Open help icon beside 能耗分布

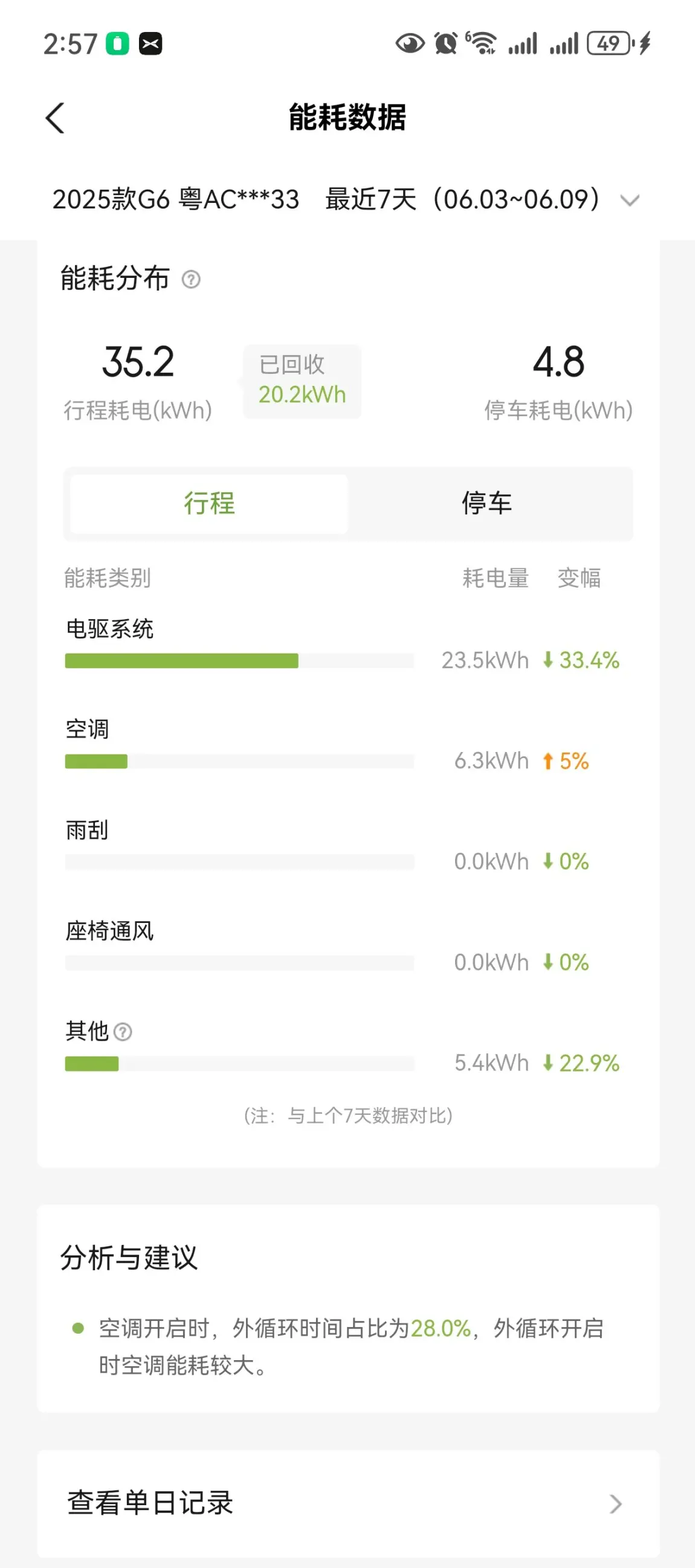pos(190,280)
